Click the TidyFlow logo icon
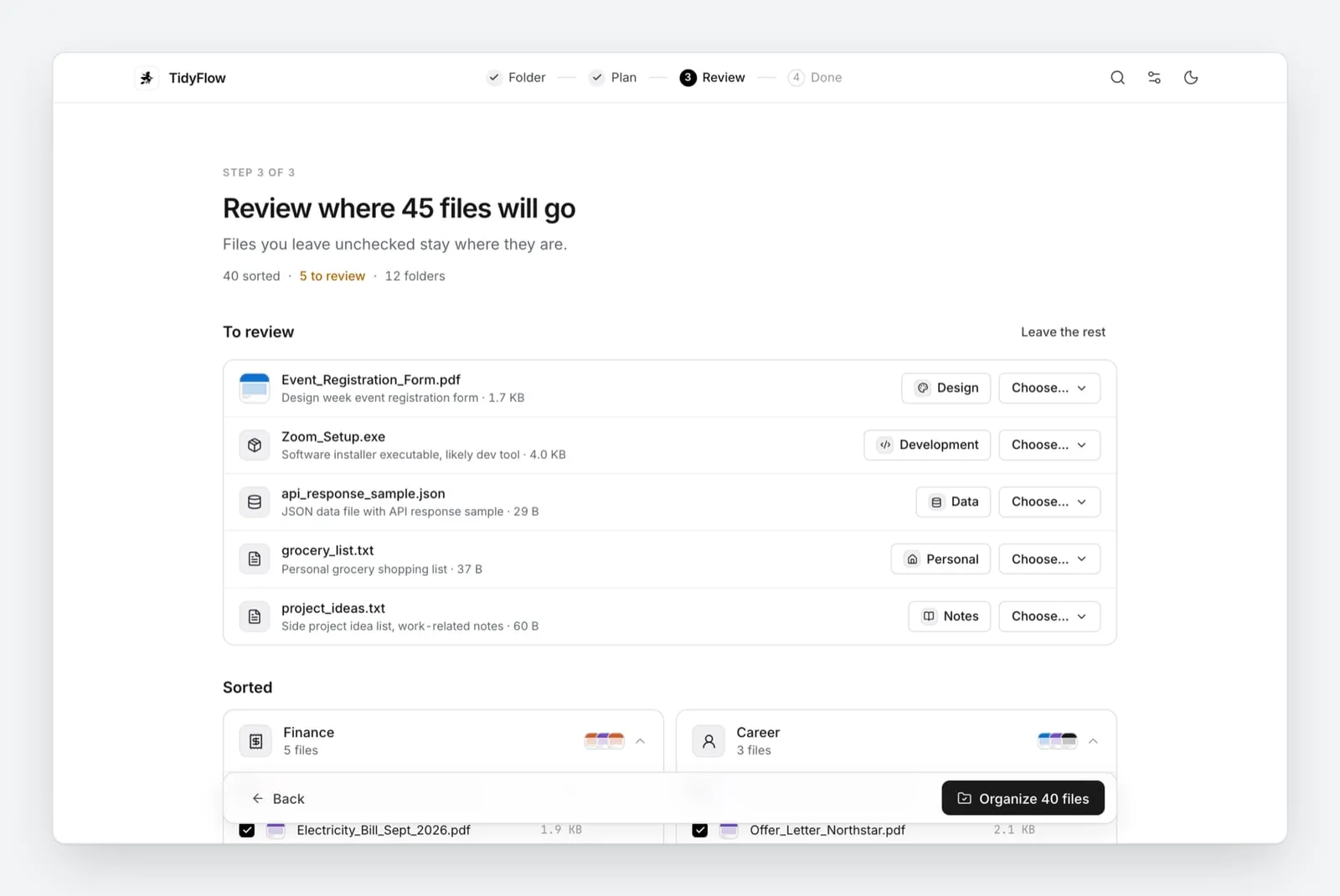The image size is (1340, 896). click(147, 78)
